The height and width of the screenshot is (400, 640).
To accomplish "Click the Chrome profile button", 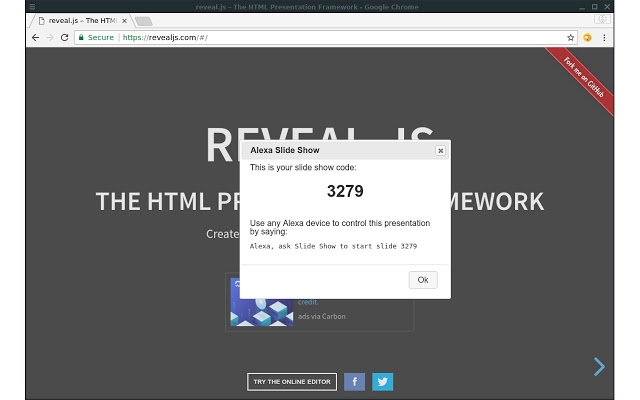I will [x=602, y=19].
